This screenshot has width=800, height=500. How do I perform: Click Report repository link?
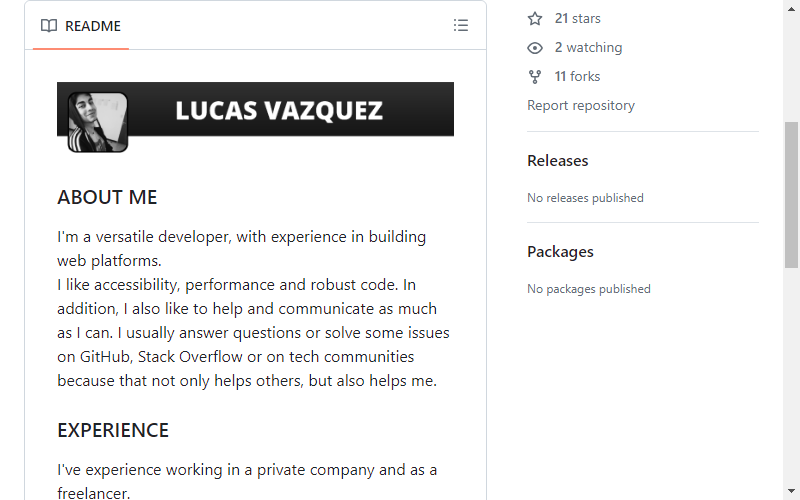(x=581, y=106)
